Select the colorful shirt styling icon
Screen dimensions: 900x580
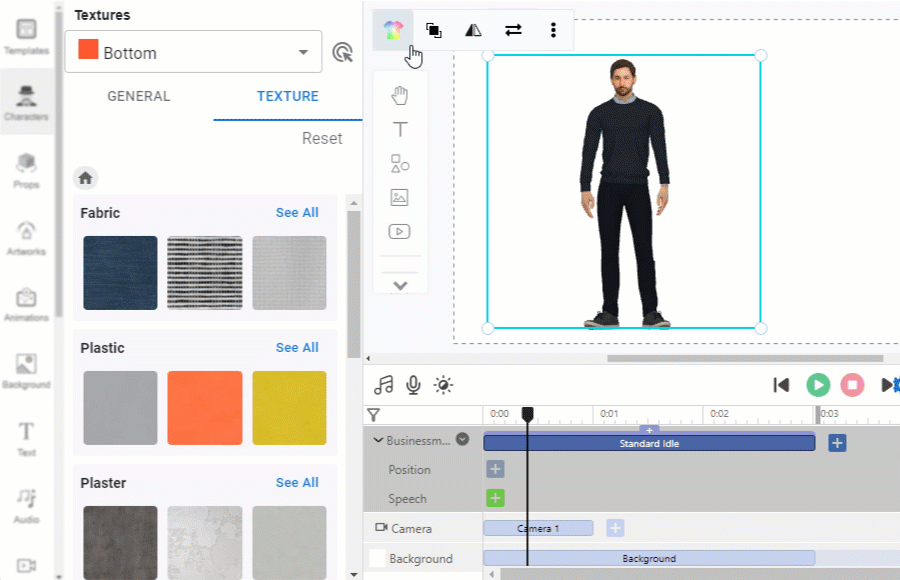click(x=393, y=30)
